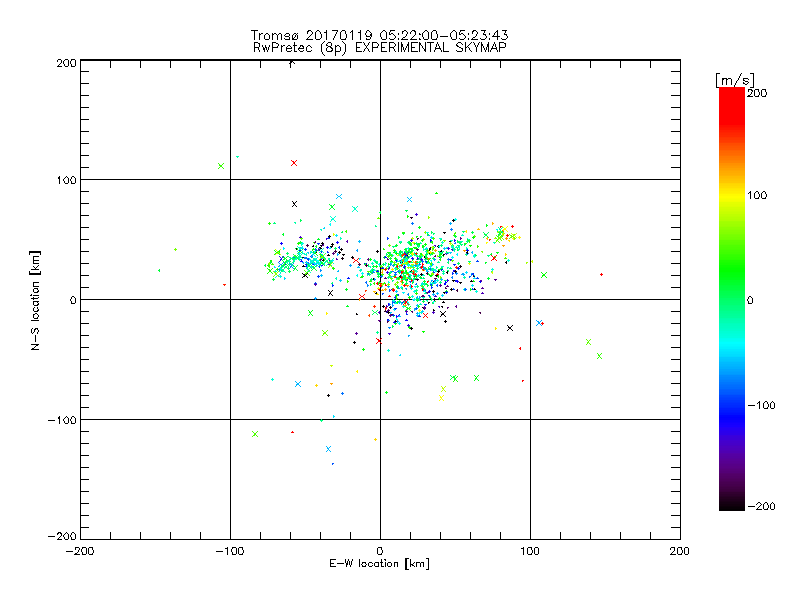The image size is (800, 600).
Task: Select the y-axis tick label "-200"
Action: [x=62, y=536]
